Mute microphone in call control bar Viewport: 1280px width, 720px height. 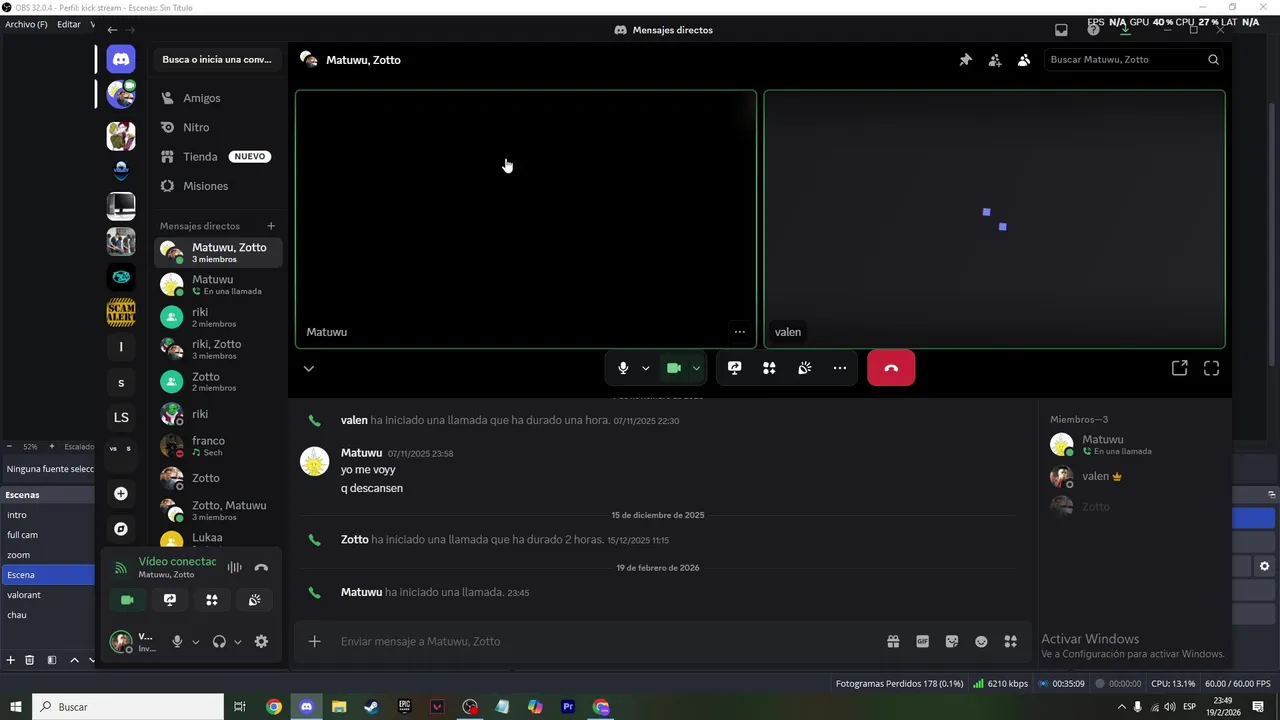coord(623,368)
